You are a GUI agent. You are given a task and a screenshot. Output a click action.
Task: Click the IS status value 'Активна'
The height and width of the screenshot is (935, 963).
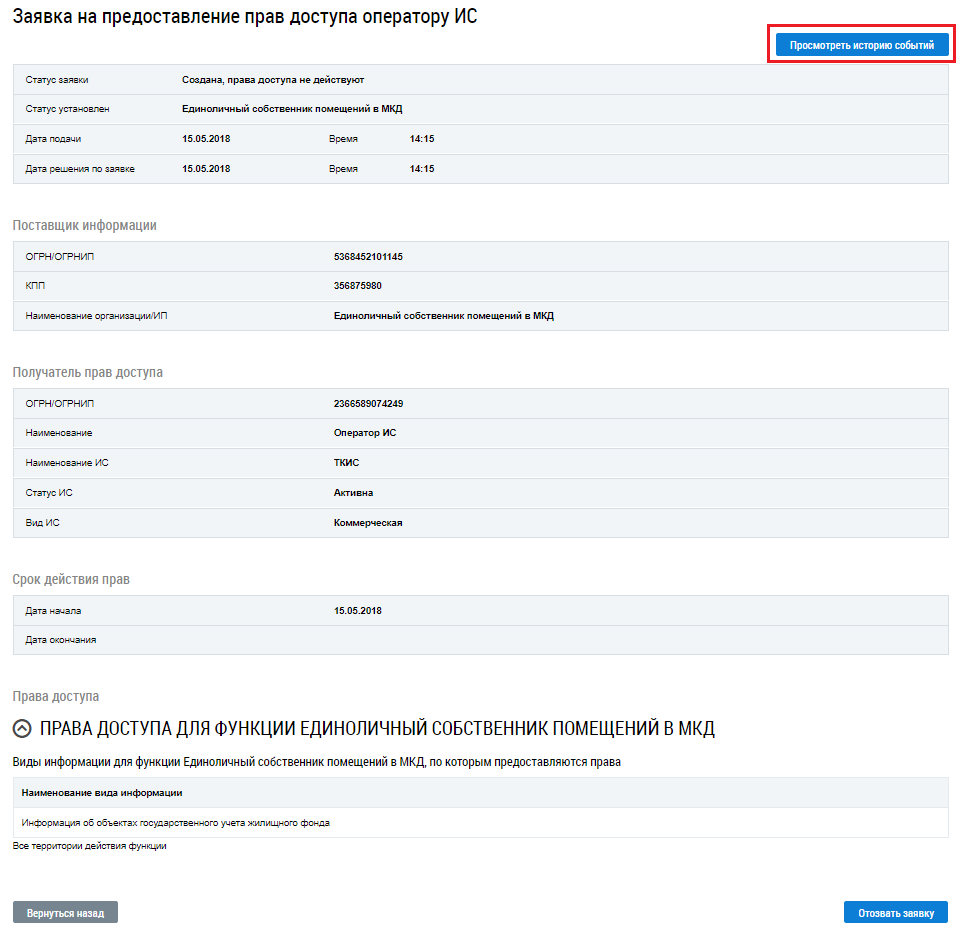353,493
